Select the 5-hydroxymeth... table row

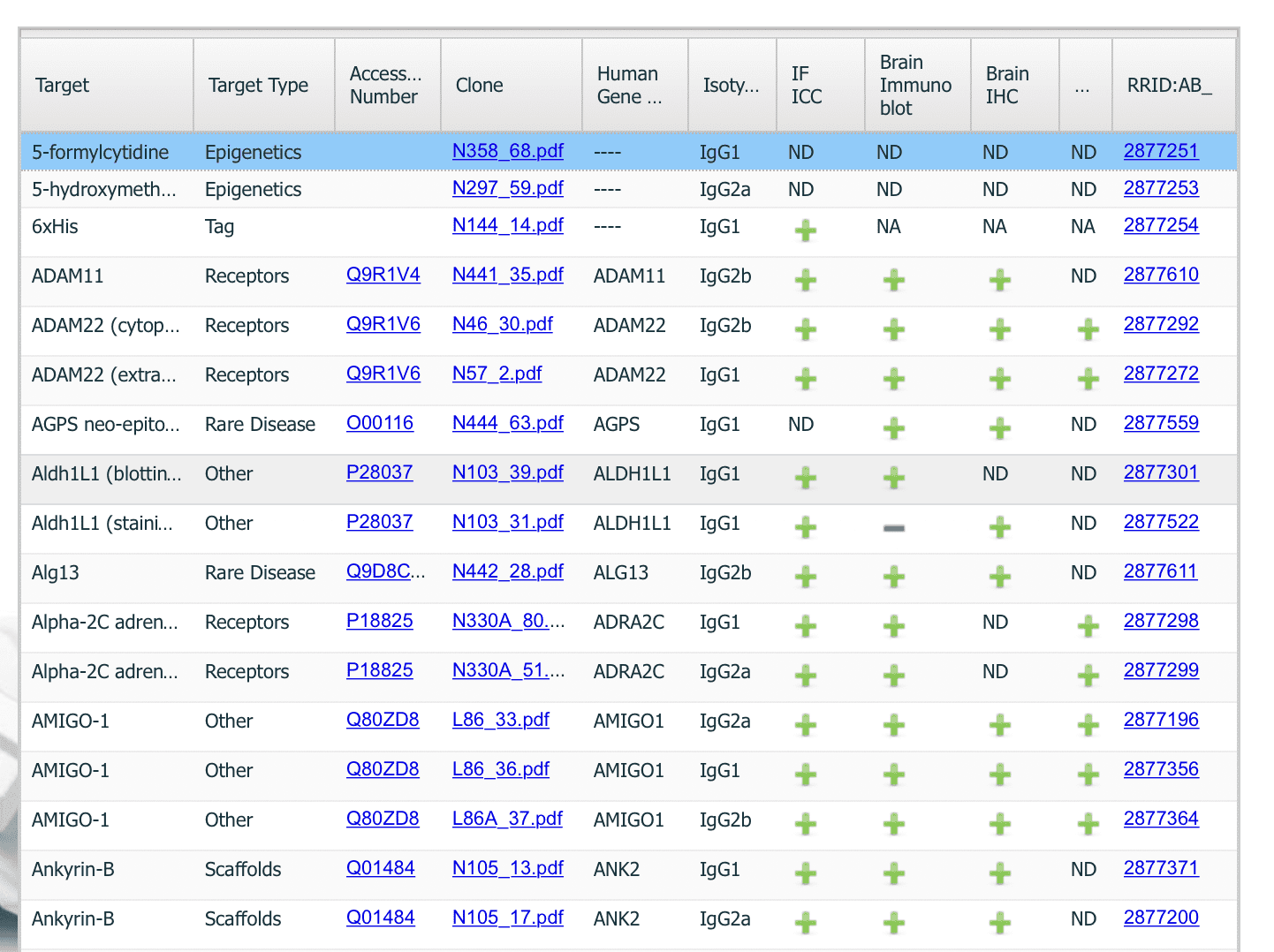pyautogui.click(x=104, y=189)
